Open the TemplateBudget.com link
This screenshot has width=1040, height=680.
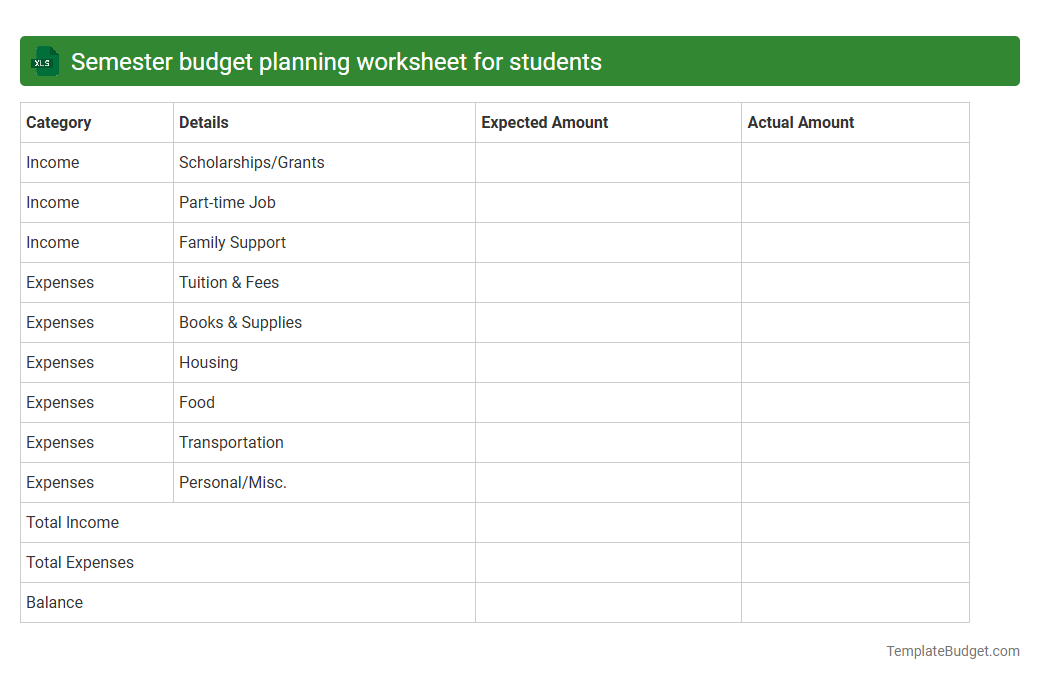952,650
